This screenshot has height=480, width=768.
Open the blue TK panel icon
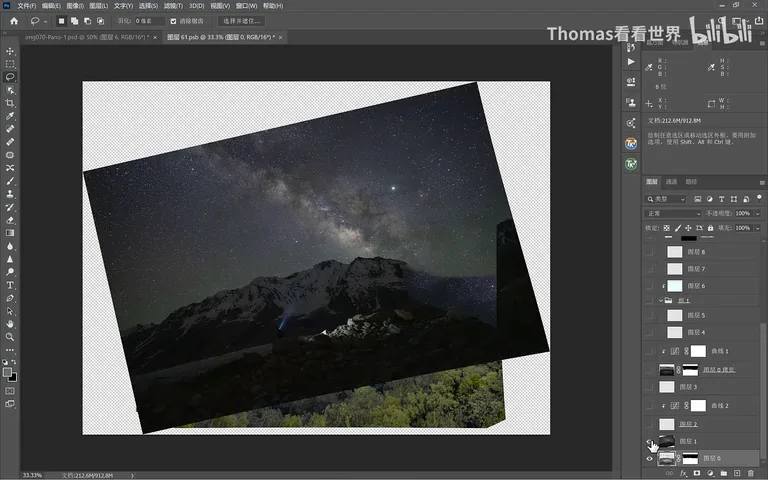[631, 144]
